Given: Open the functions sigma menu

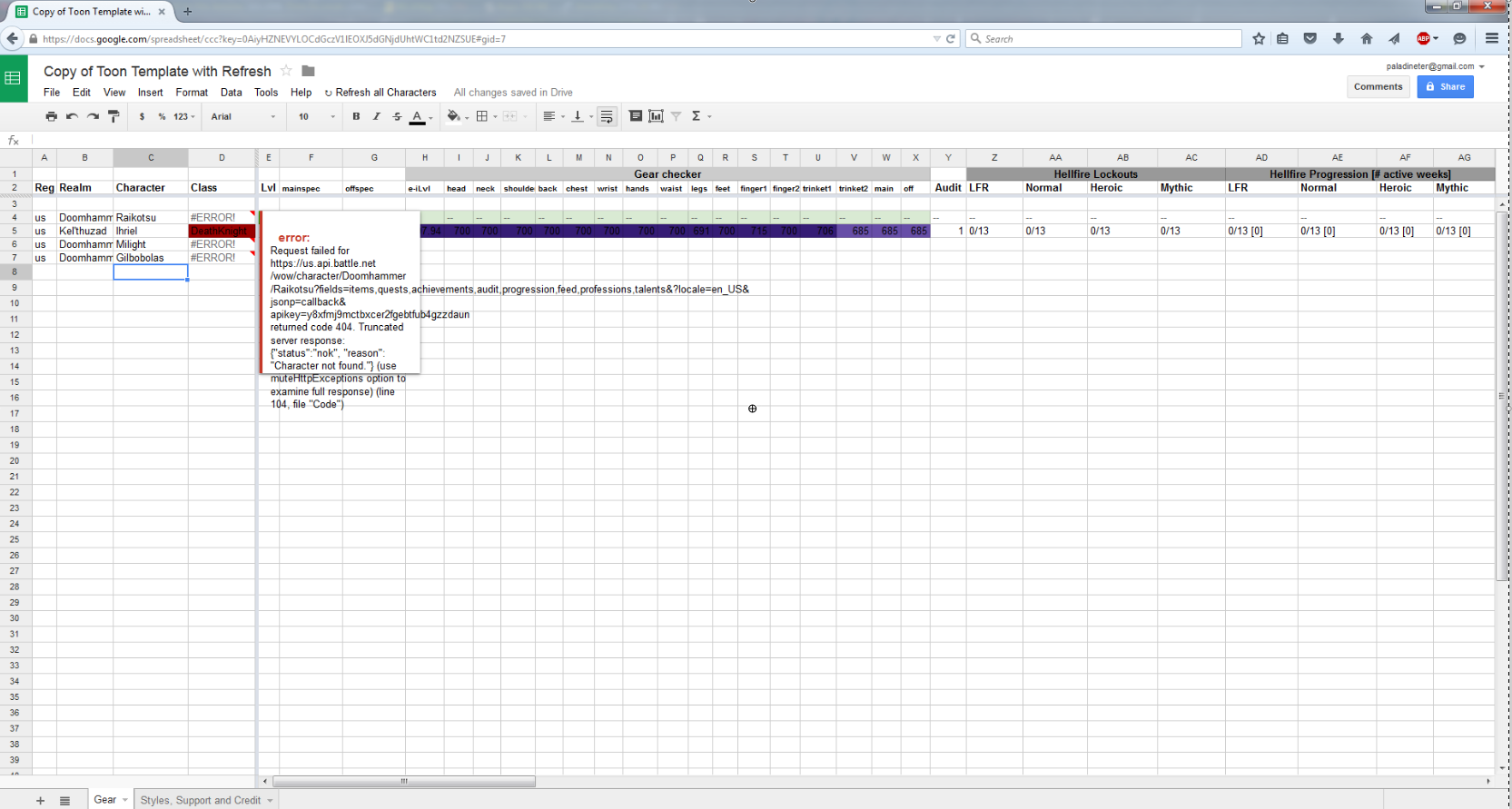Looking at the screenshot, I should click(x=701, y=116).
